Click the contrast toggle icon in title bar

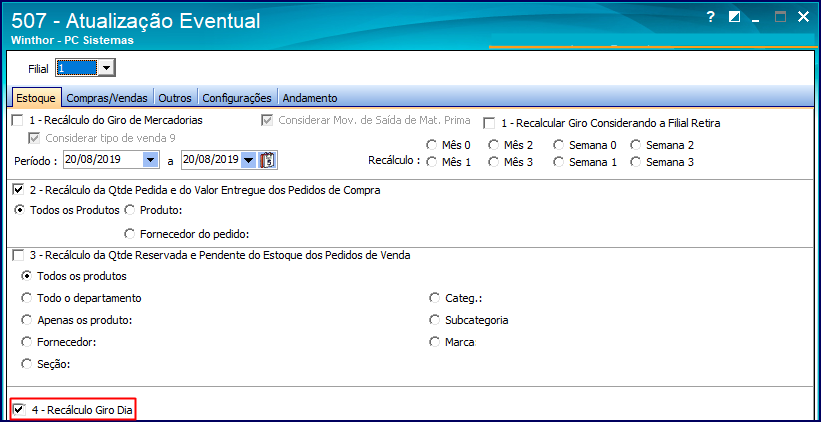tap(735, 17)
